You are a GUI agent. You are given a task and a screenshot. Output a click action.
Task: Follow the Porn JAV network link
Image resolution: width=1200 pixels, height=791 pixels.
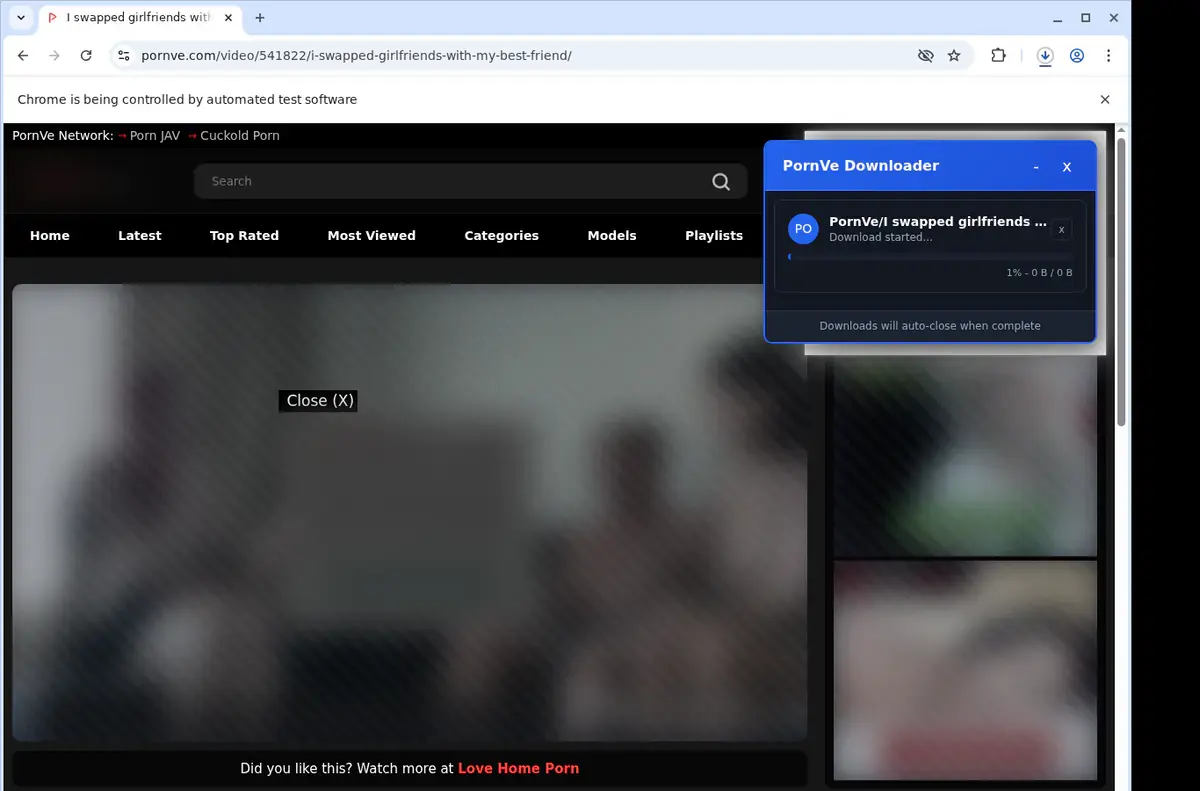pyautogui.click(x=155, y=136)
